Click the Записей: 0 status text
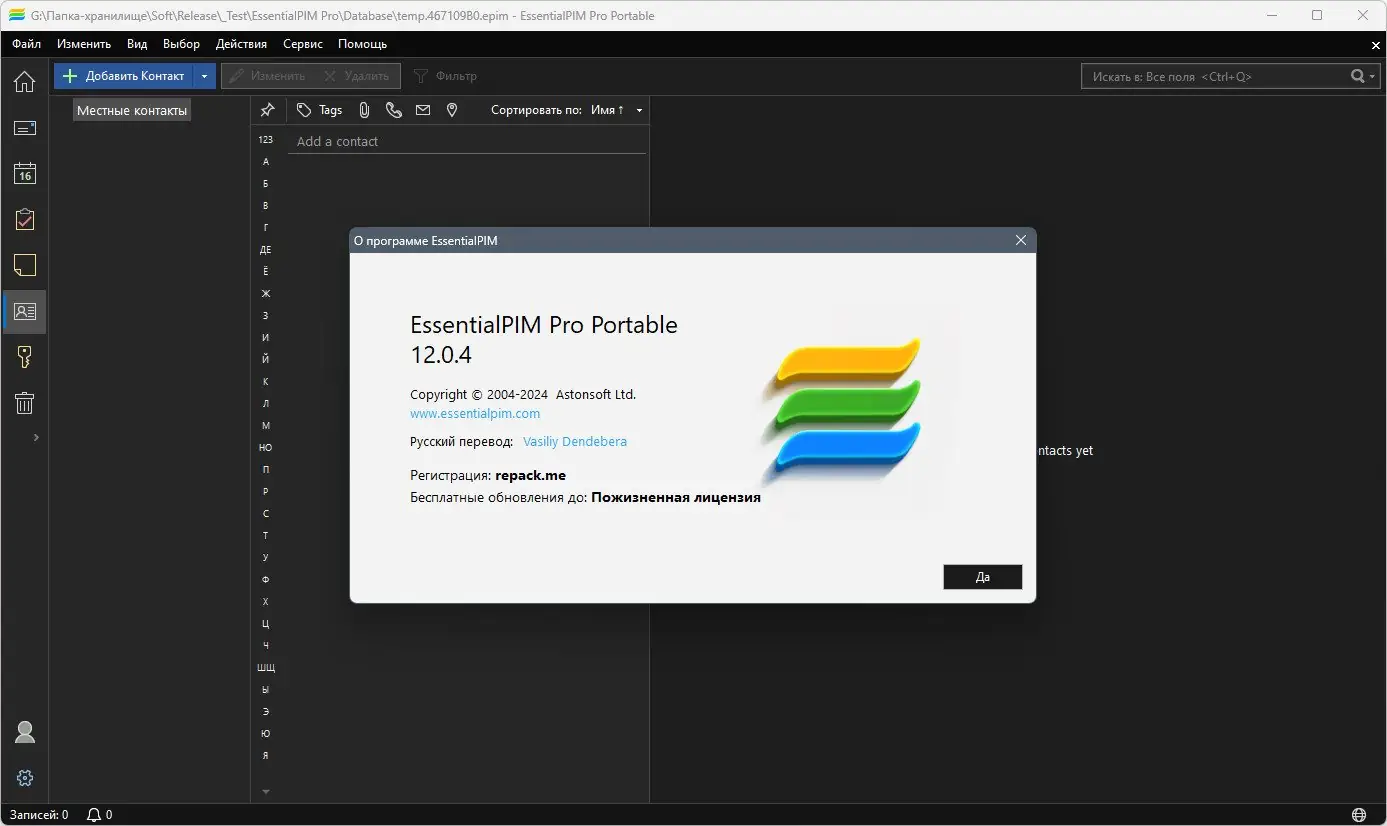 (39, 815)
